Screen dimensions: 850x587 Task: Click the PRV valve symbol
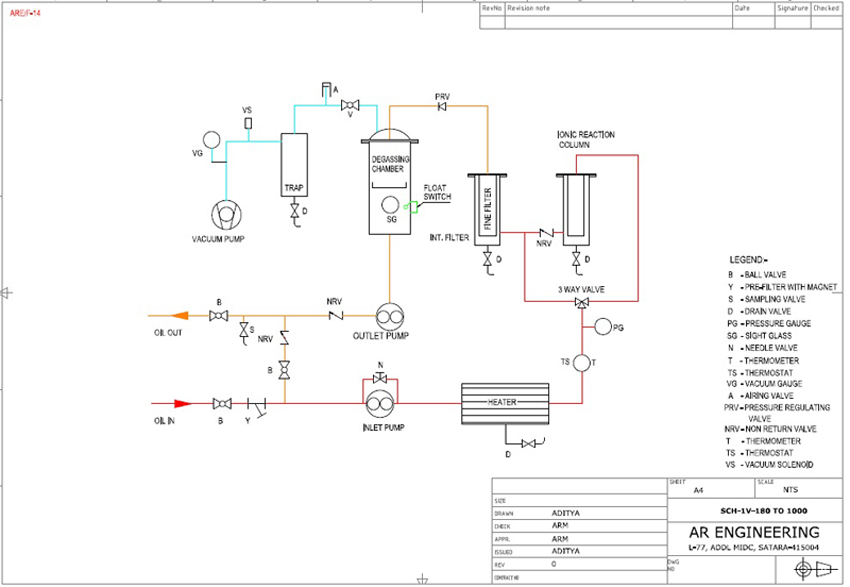tap(441, 107)
